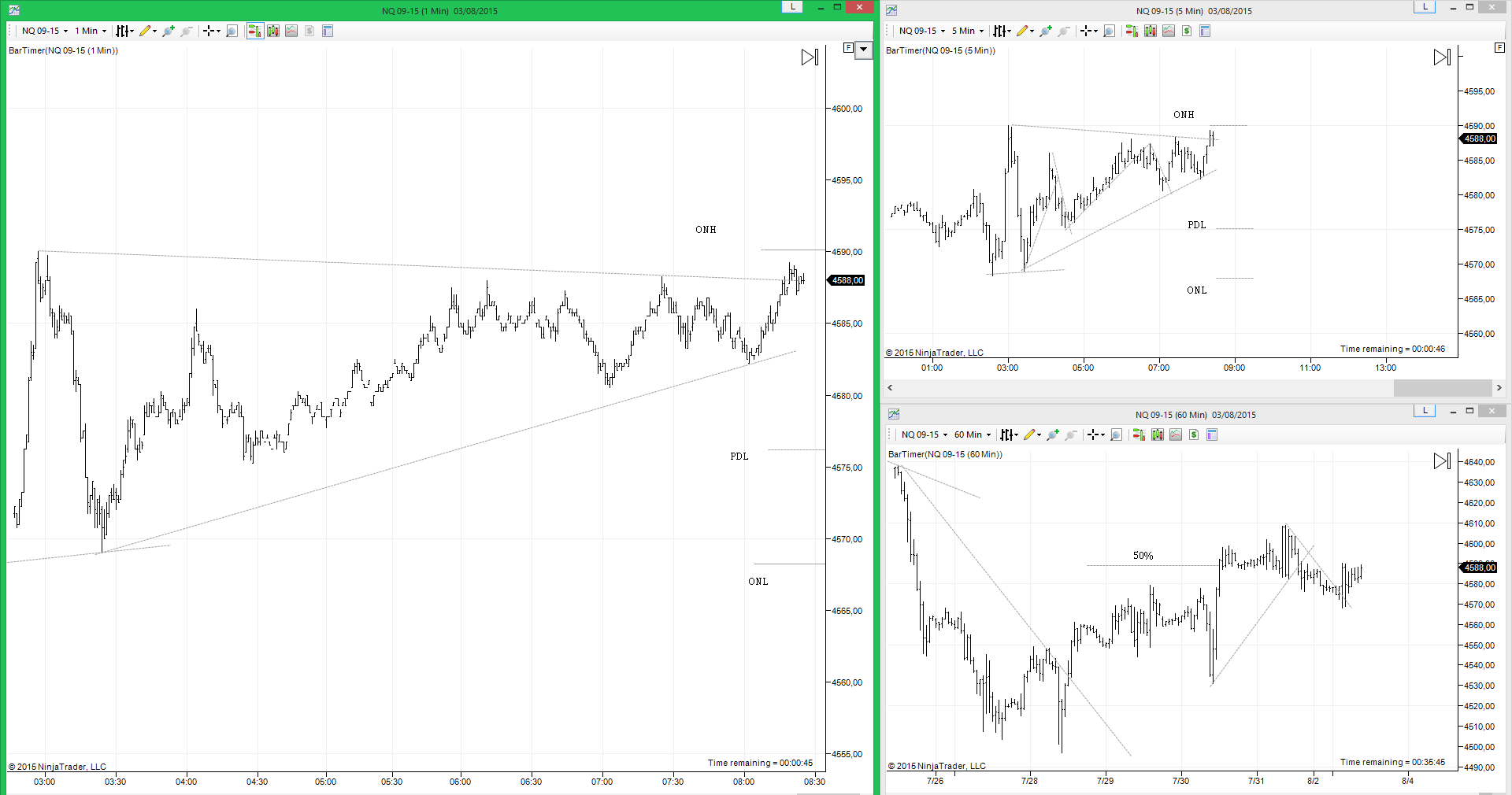Open Properties icon in 1 Min chart
This screenshot has height=795, width=1512.
tap(328, 31)
